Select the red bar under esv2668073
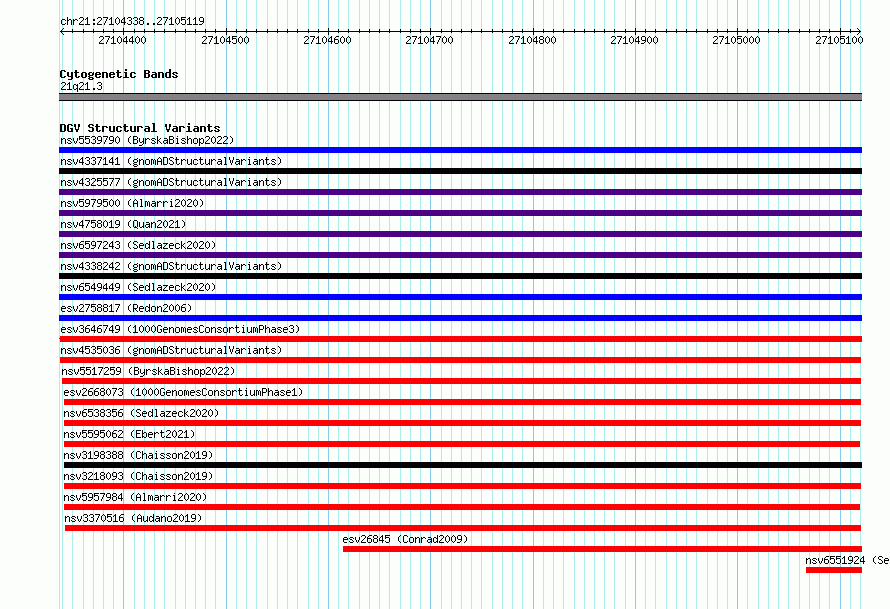890x609 pixels. tap(462, 402)
